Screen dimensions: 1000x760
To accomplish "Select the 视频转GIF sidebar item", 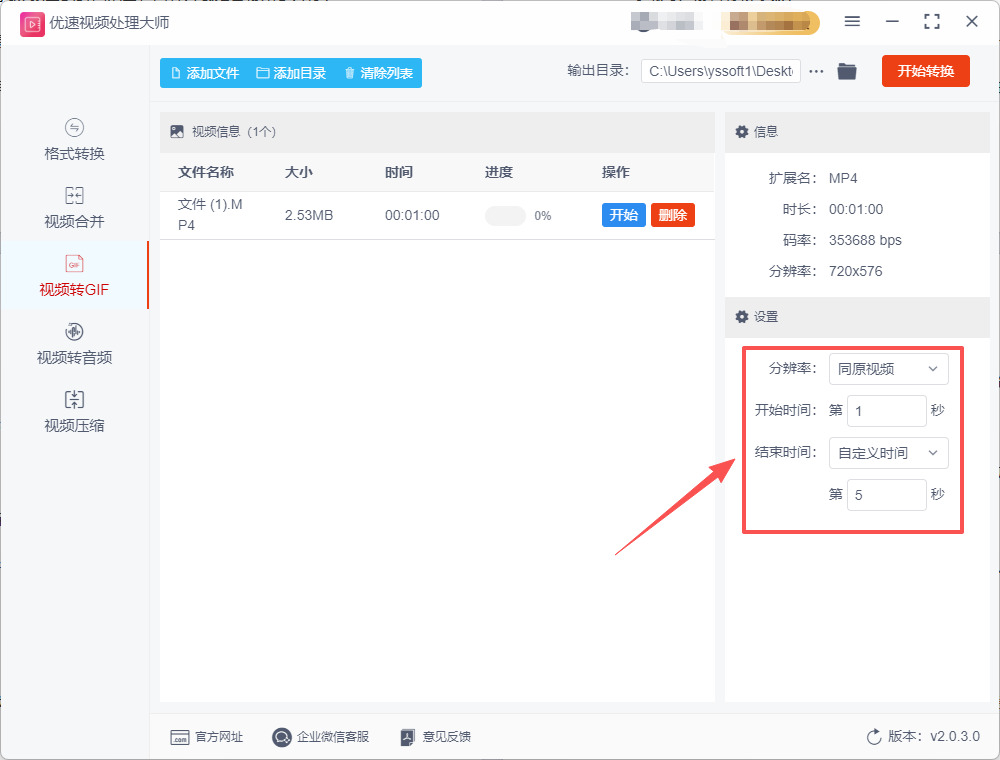I will tap(74, 275).
